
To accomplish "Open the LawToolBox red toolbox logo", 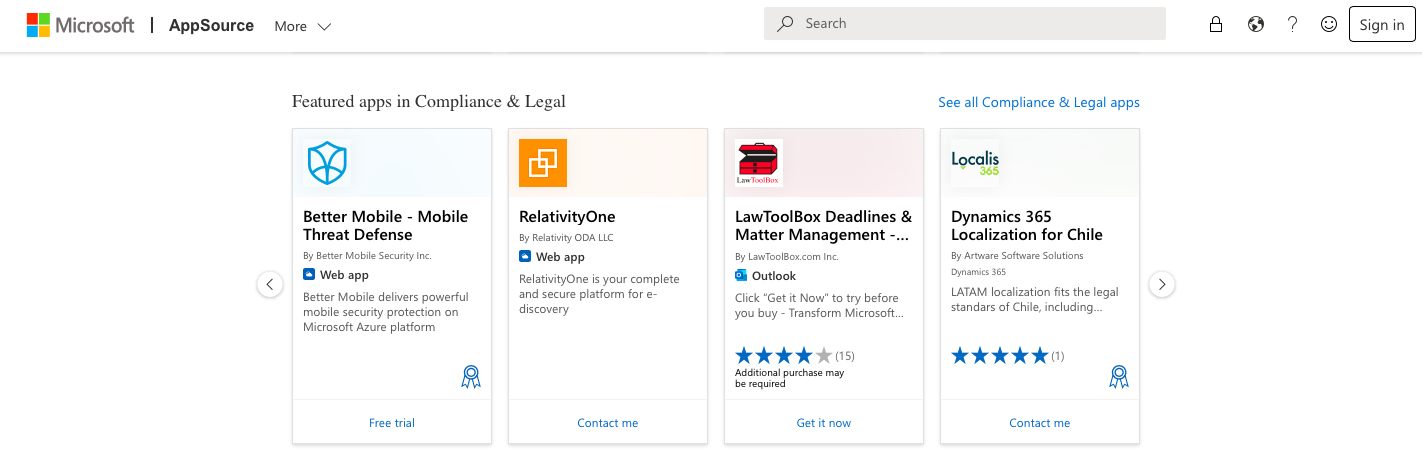I will pyautogui.click(x=759, y=163).
